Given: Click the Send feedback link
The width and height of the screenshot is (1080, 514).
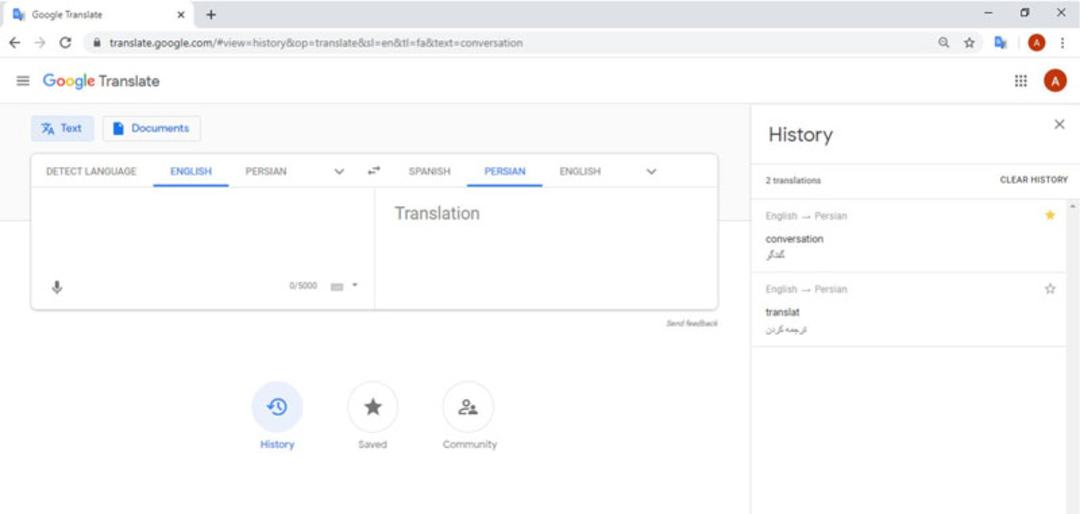Looking at the screenshot, I should [x=692, y=323].
